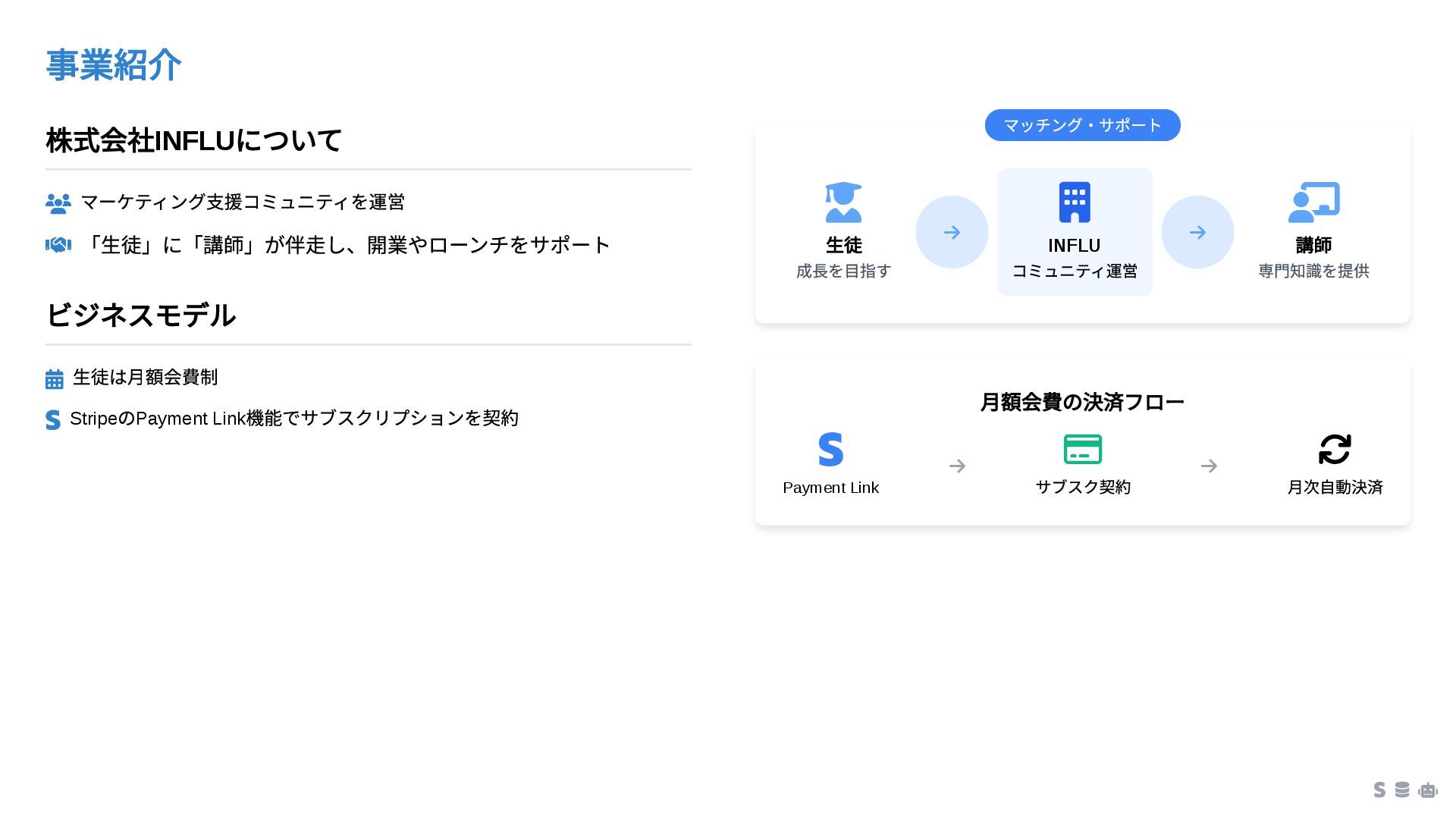Click the text StripeのPayment Link機能でサブスクリプションを契約
The height and width of the screenshot is (819, 1456).
[294, 419]
